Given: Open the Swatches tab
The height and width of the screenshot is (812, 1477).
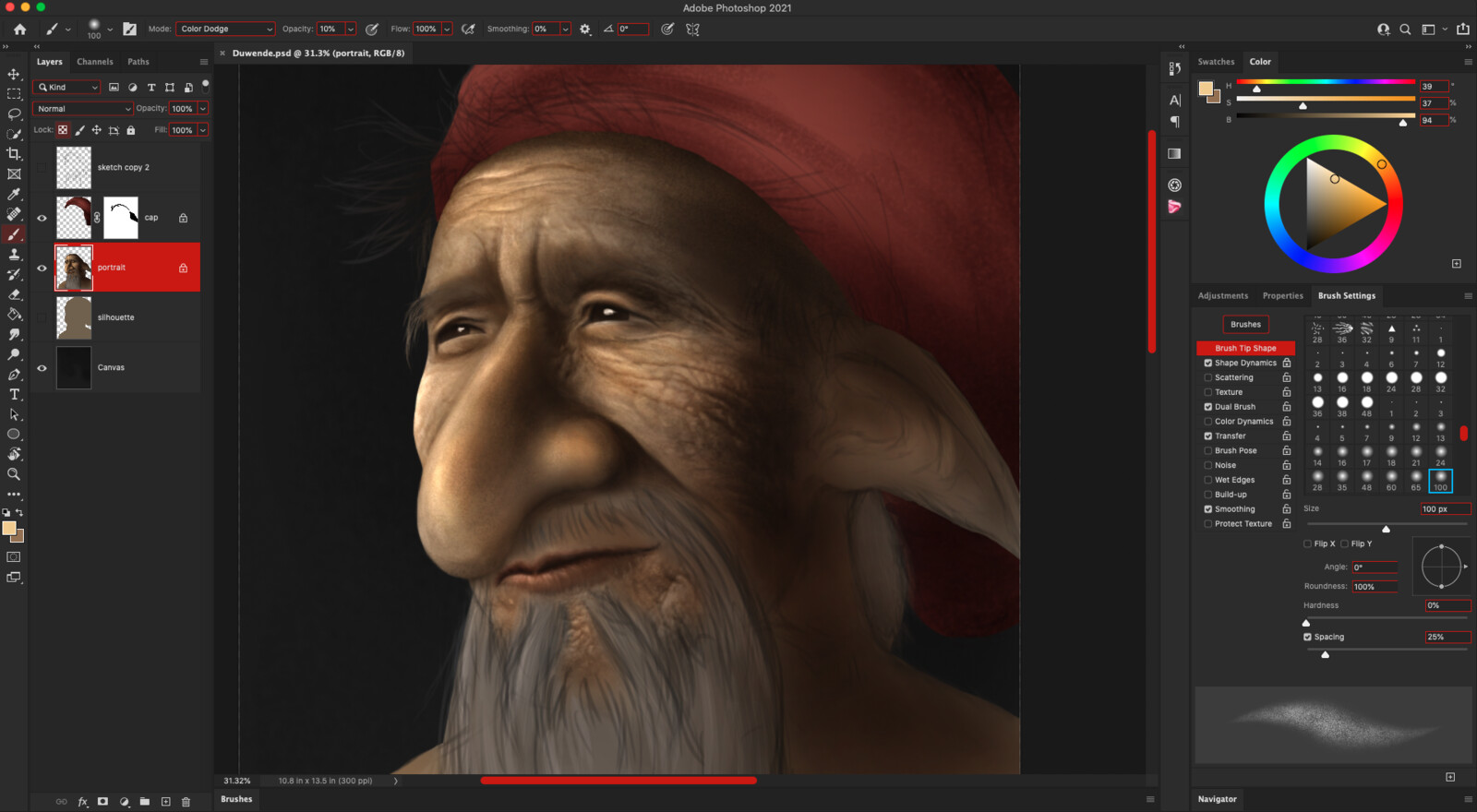Looking at the screenshot, I should [1216, 62].
